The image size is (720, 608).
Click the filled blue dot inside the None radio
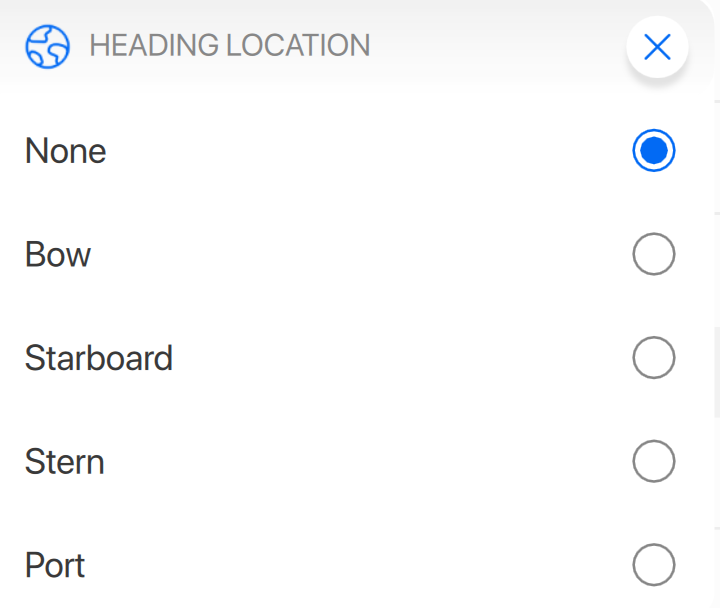point(654,151)
